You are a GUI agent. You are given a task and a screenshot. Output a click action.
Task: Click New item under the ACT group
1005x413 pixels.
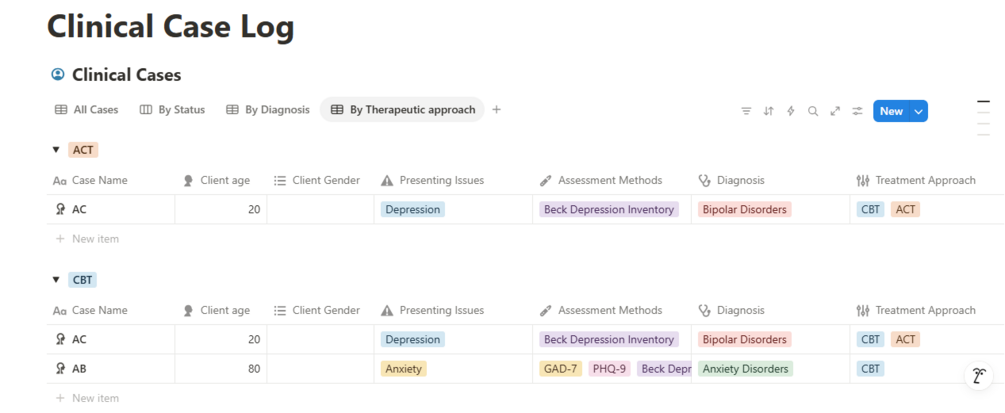pos(94,239)
